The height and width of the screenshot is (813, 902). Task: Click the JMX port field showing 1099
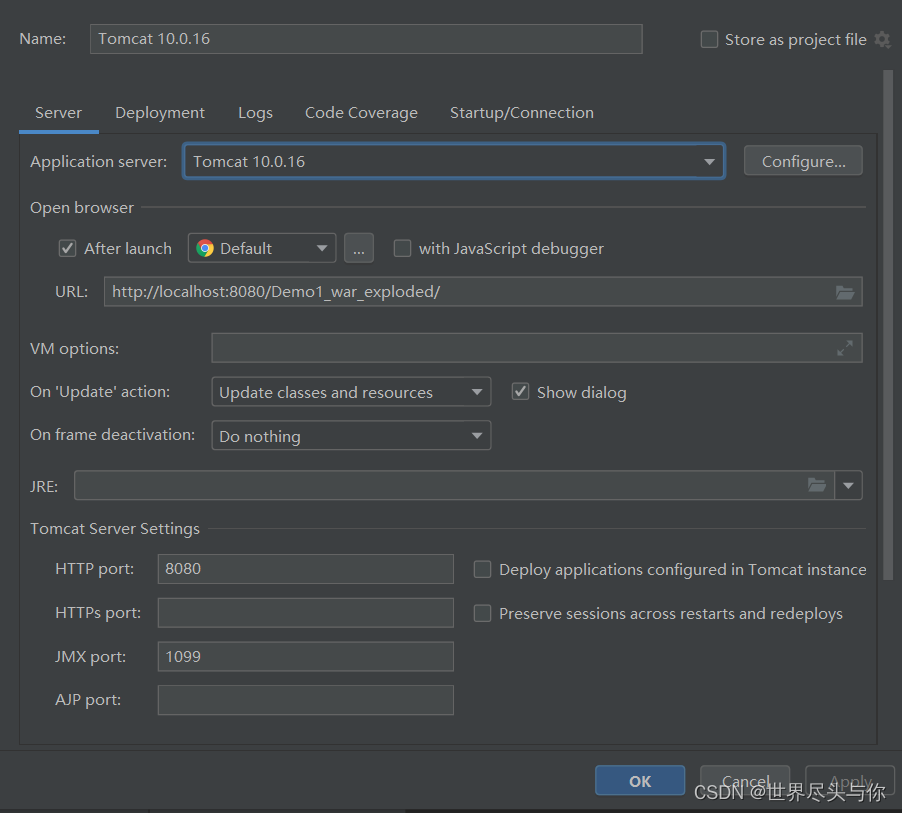pyautogui.click(x=305, y=656)
